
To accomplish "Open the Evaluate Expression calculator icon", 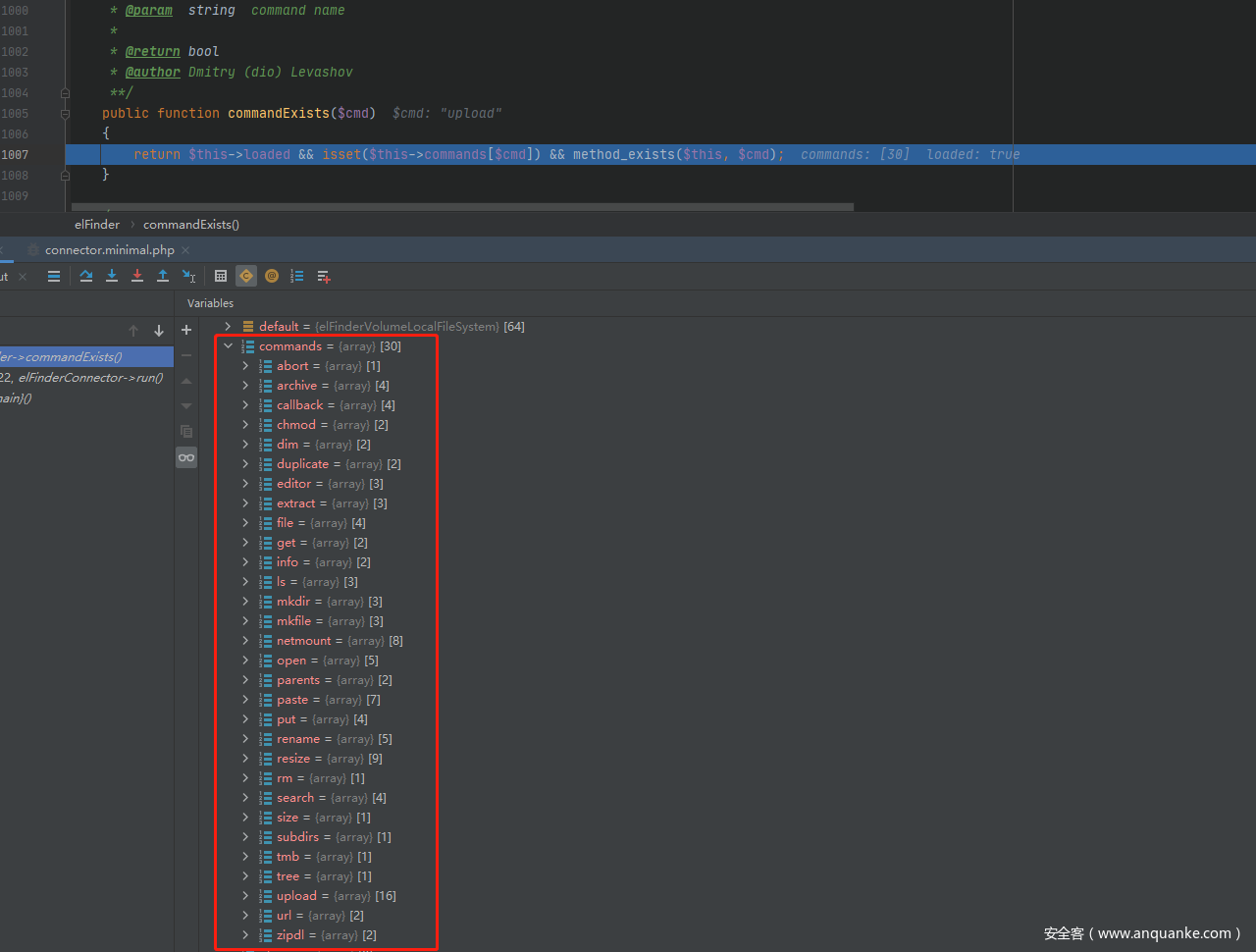I will click(x=221, y=276).
